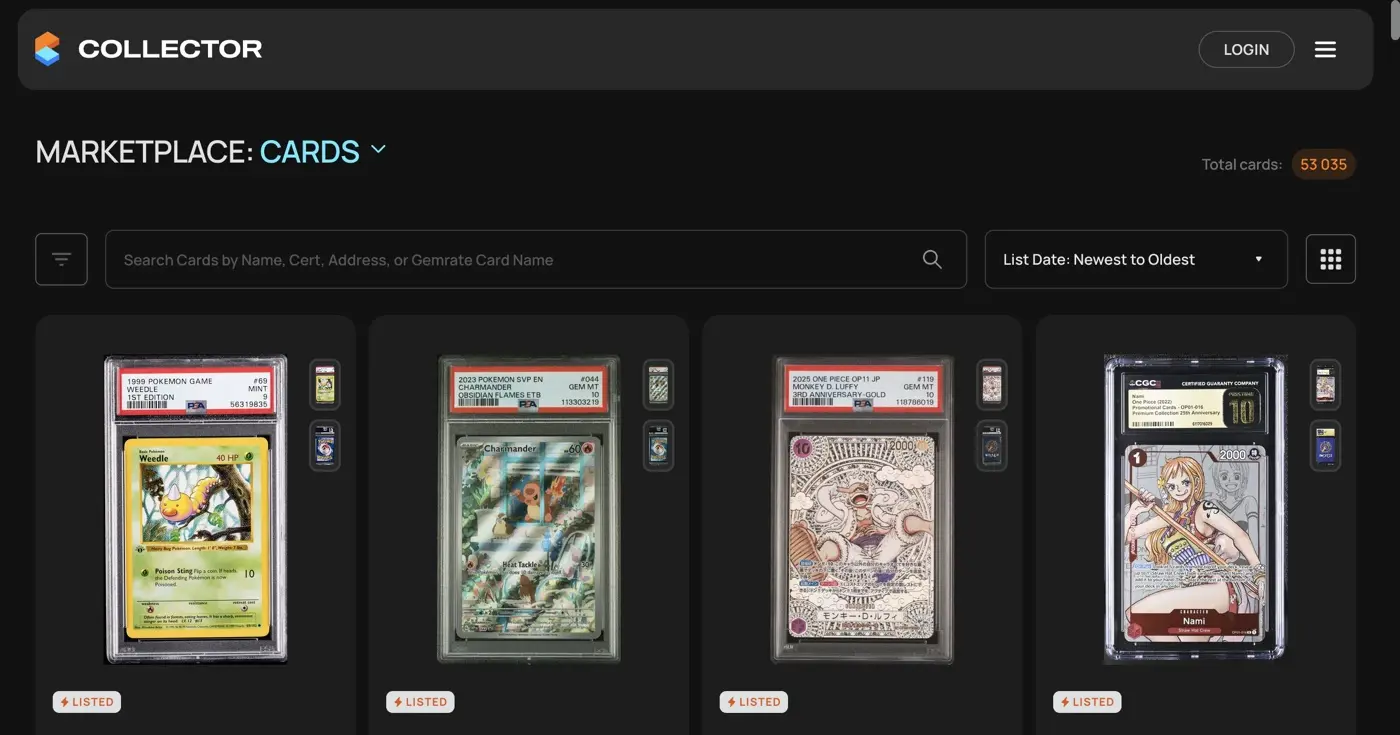Click the LISTED badge under Nami
1400x735 pixels.
point(1087,702)
